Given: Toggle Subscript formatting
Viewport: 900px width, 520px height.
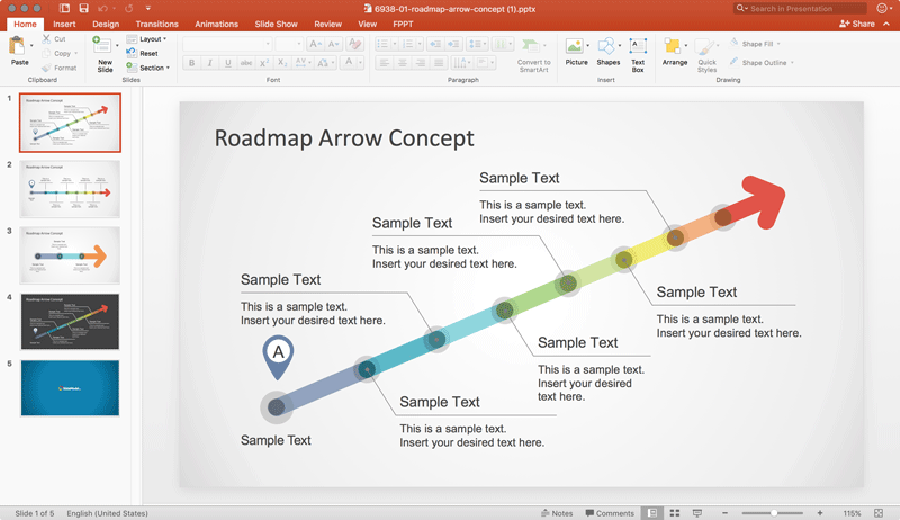Looking at the screenshot, I should pyautogui.click(x=282, y=63).
